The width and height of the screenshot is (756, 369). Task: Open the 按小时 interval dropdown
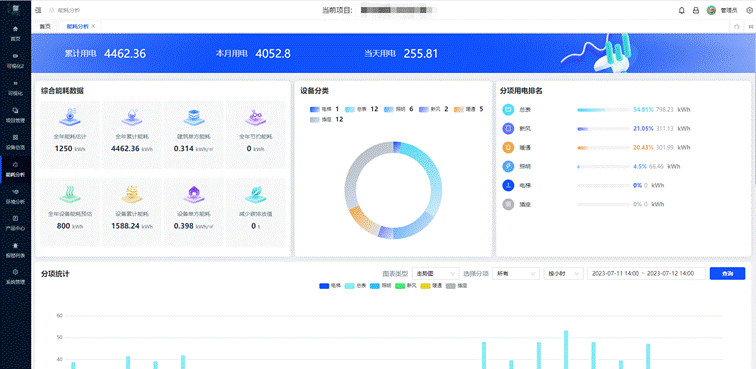coord(564,273)
